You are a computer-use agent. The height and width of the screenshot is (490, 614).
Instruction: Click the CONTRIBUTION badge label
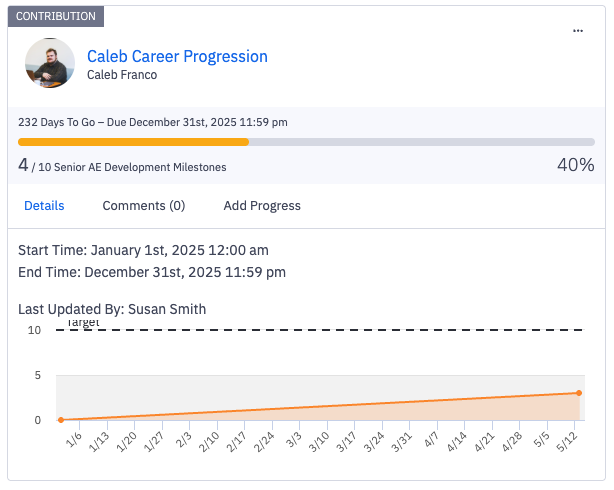click(x=56, y=16)
